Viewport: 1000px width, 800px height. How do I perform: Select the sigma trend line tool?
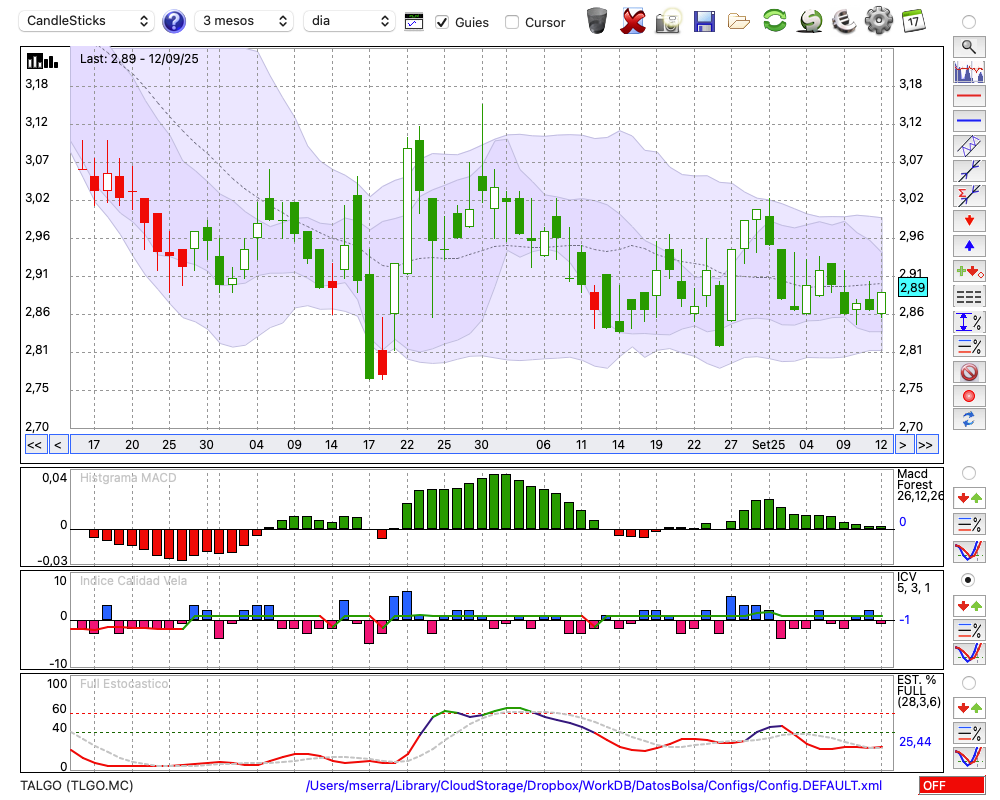[969, 196]
